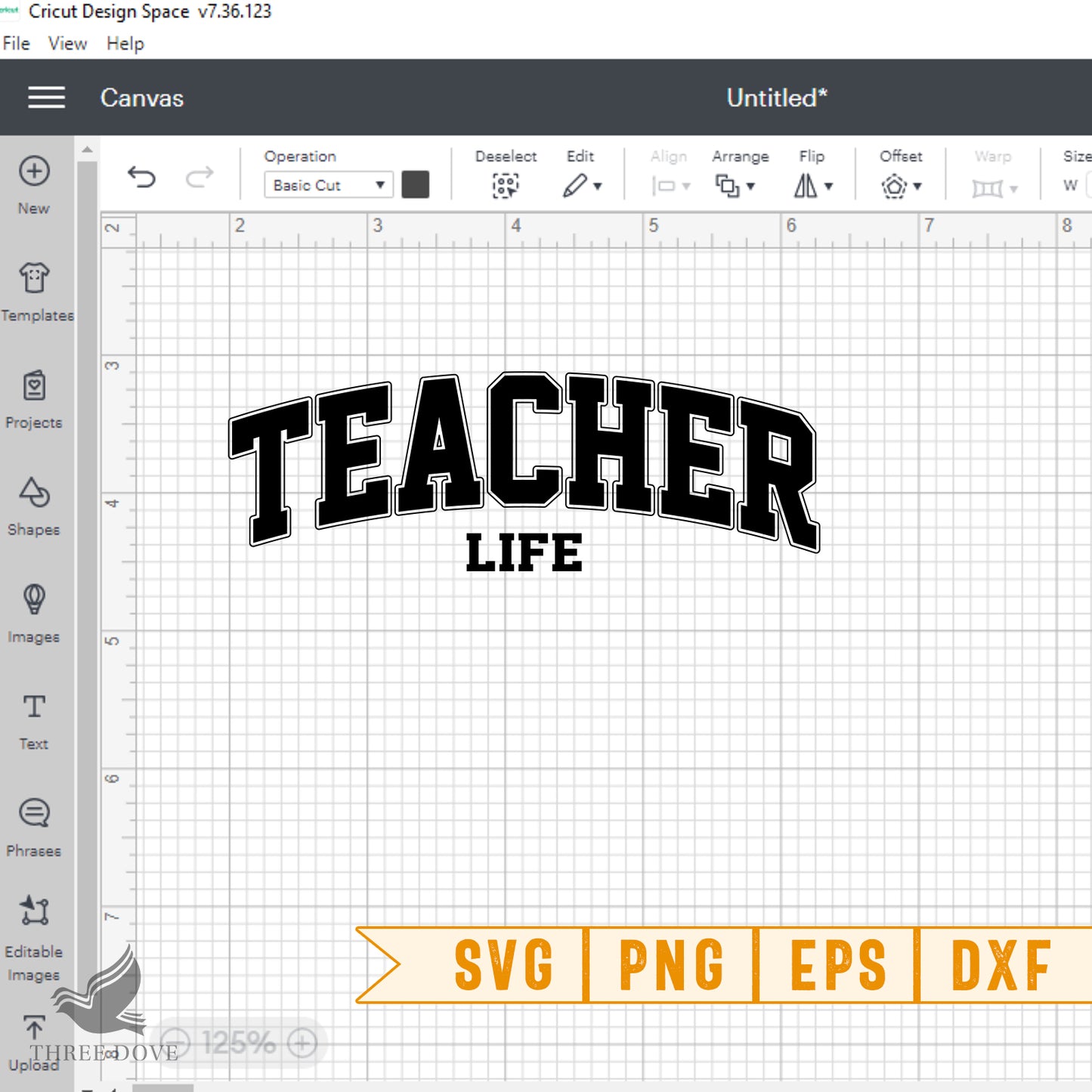Expand the Warp dropdown arrow

coord(1013,188)
